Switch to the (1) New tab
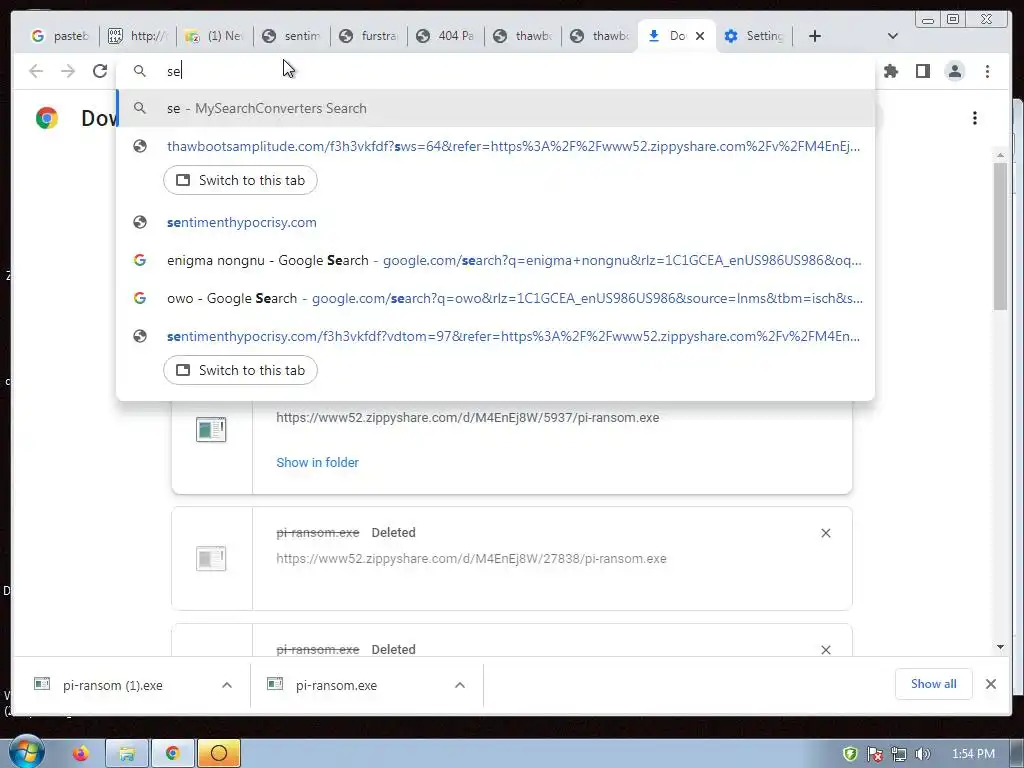Image resolution: width=1024 pixels, height=768 pixels. click(x=214, y=36)
